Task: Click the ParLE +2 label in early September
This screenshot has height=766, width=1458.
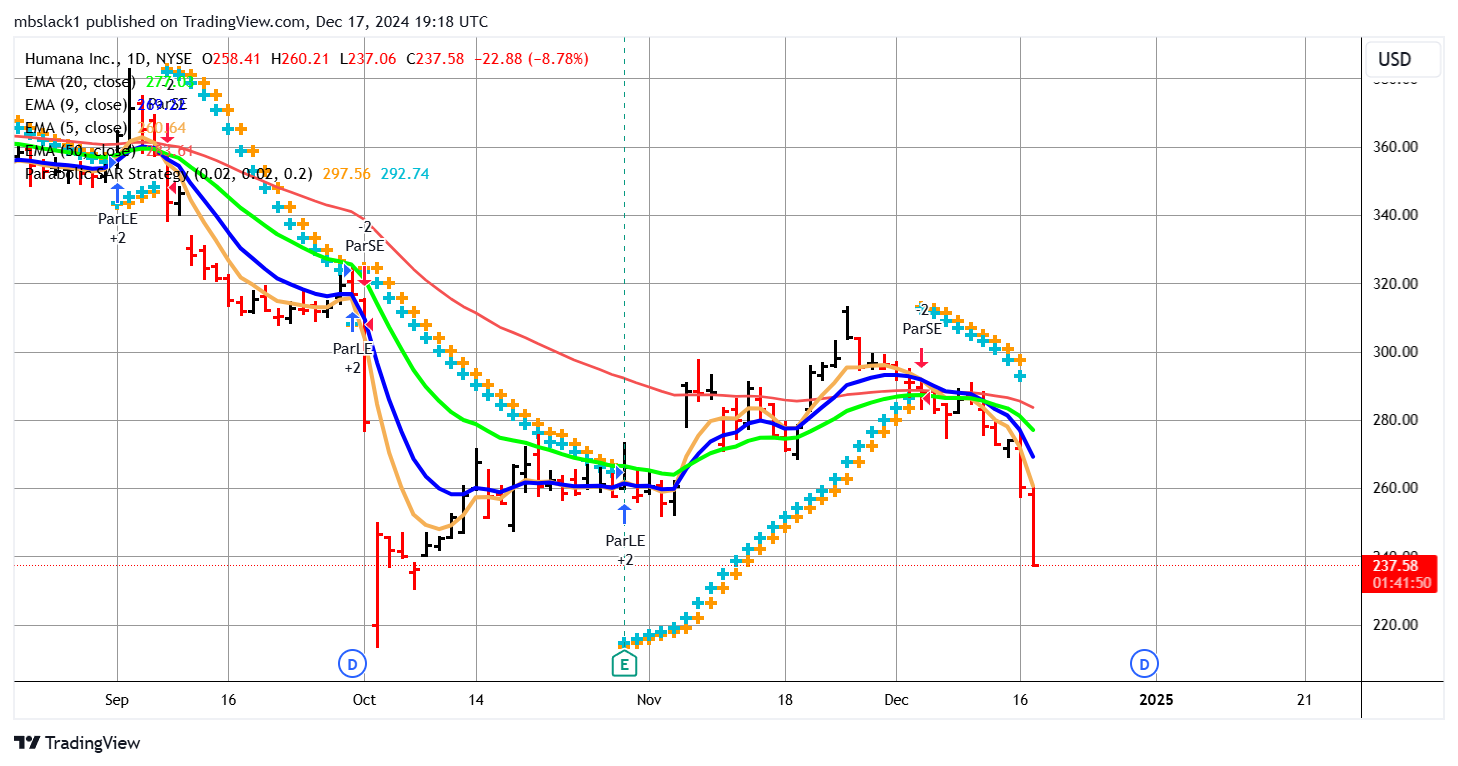Action: point(117,227)
